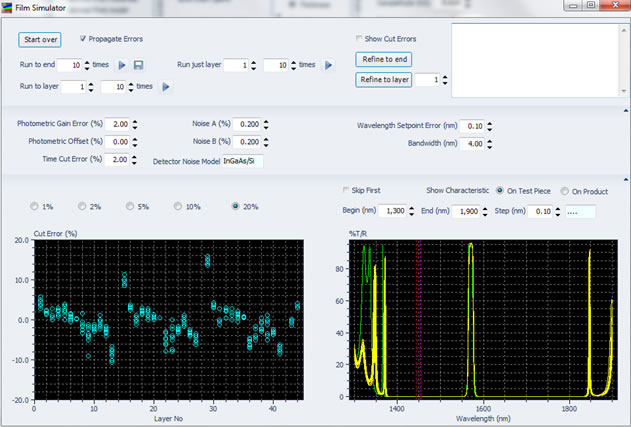Adjust Wavelength Setpoint Error stepper
Image resolution: width=631 pixels, height=427 pixels.
click(x=489, y=126)
